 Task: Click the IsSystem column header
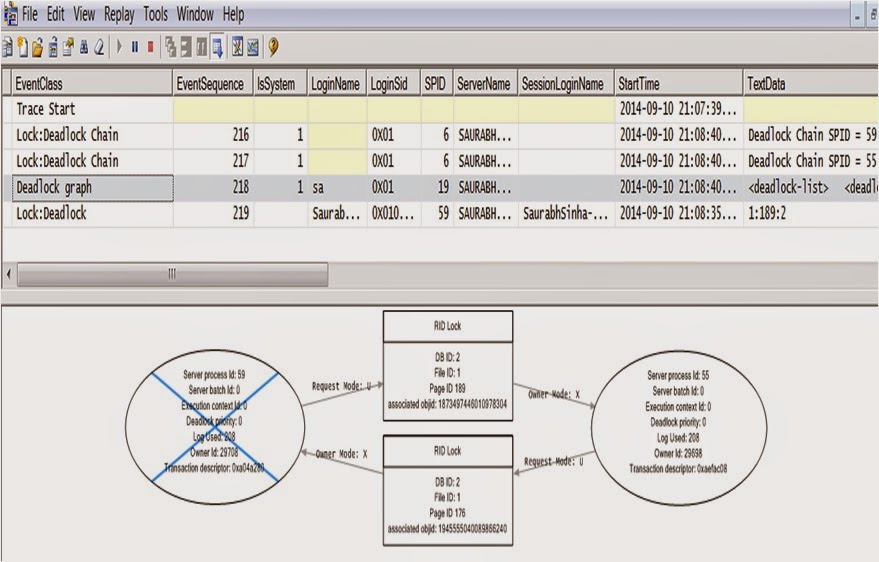click(x=280, y=84)
